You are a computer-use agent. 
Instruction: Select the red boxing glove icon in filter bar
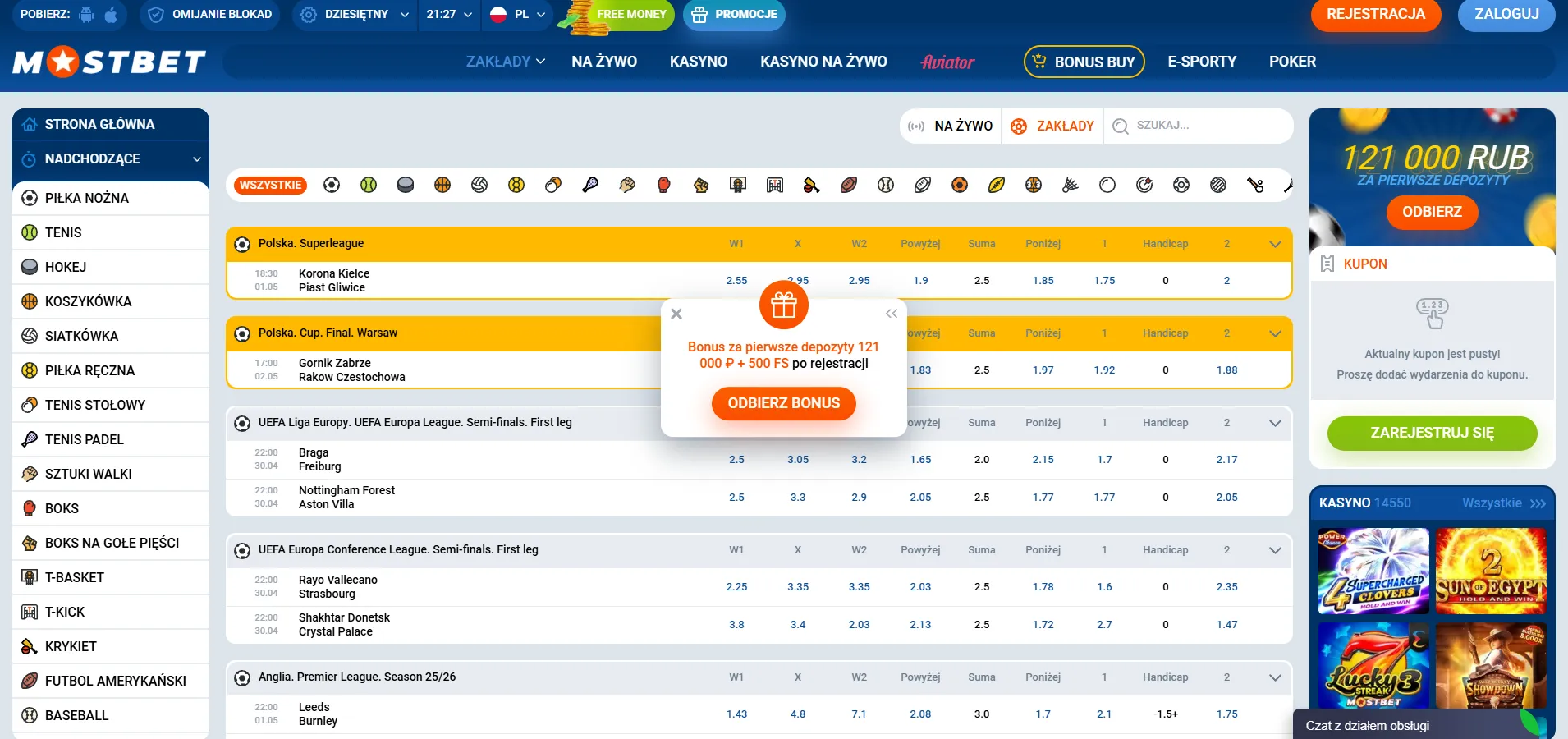[x=664, y=185]
